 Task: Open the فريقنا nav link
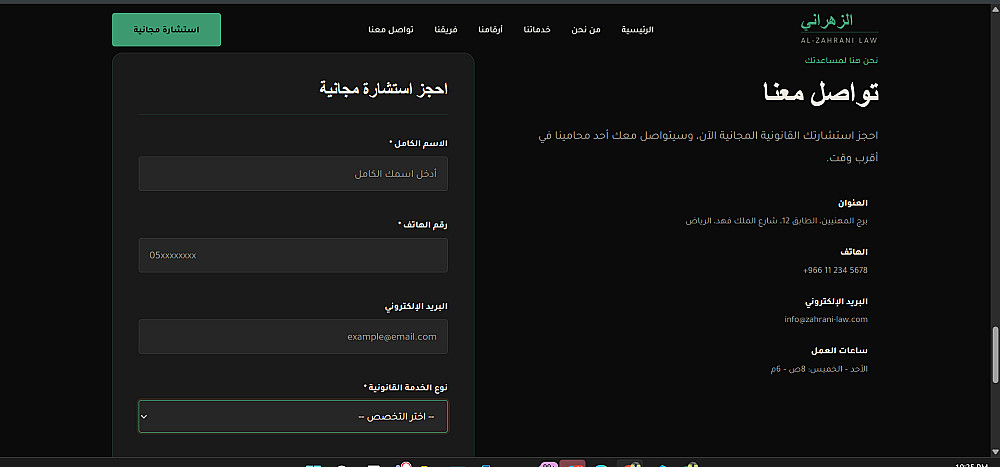tap(446, 29)
